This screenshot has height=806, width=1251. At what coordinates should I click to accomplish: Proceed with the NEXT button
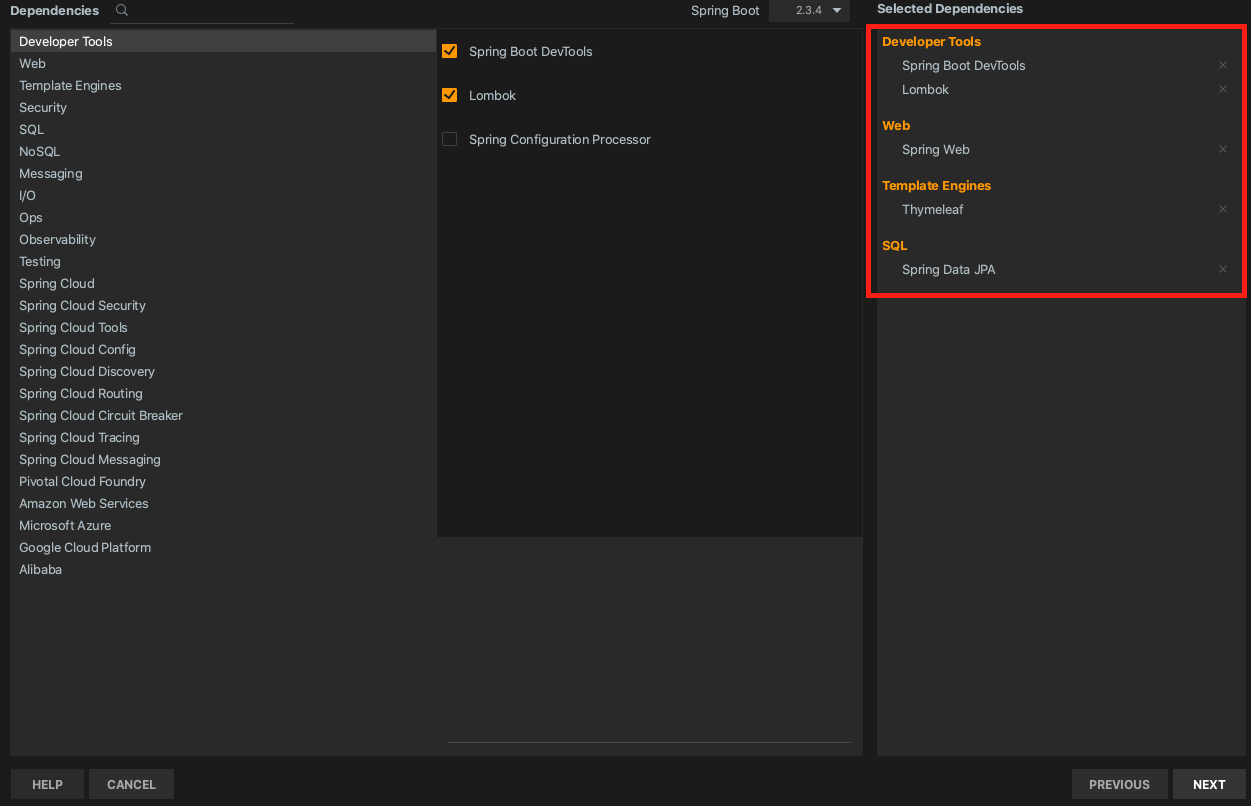pos(1209,784)
